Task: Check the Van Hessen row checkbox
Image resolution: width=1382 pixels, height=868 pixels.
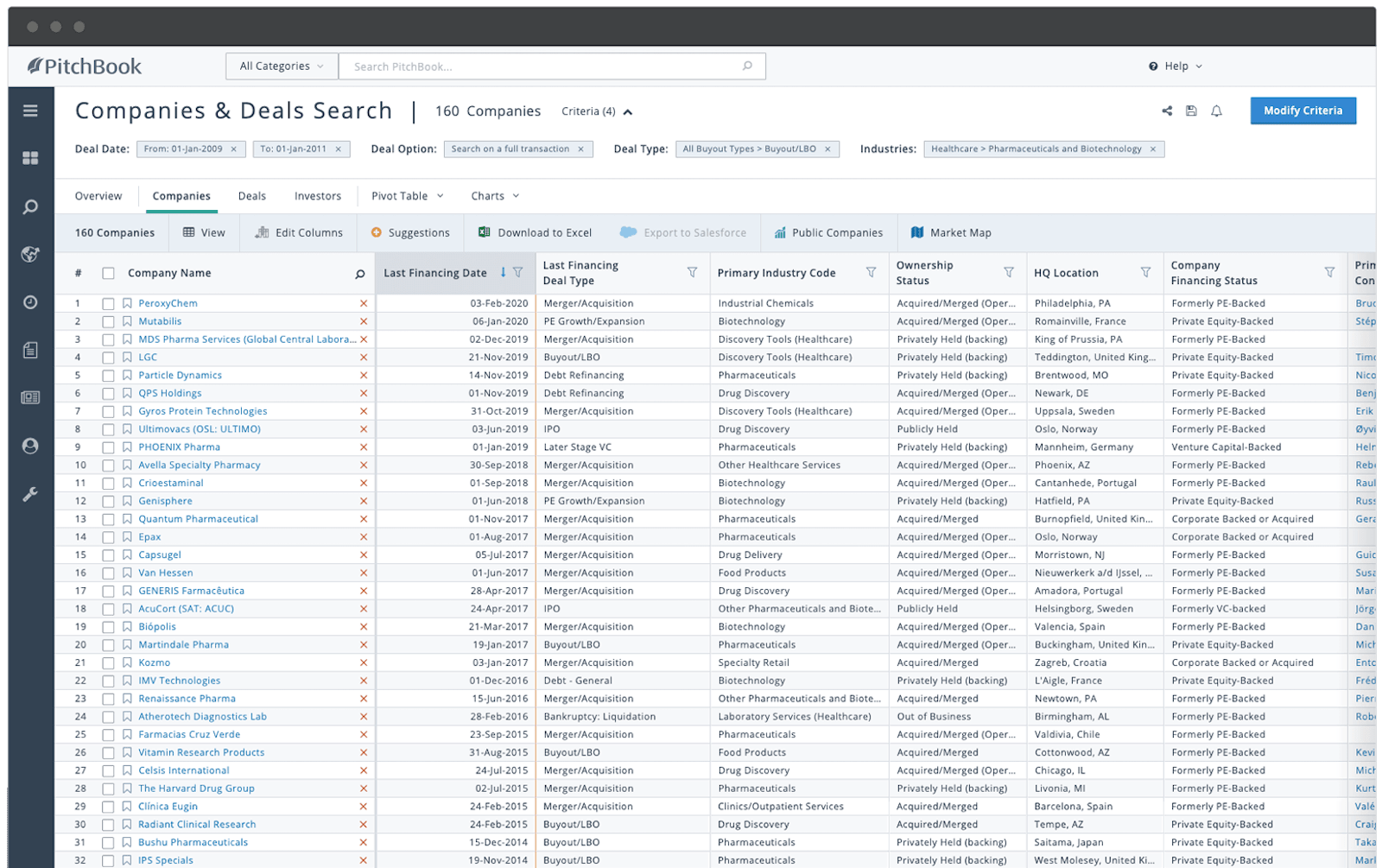Action: click(x=108, y=573)
